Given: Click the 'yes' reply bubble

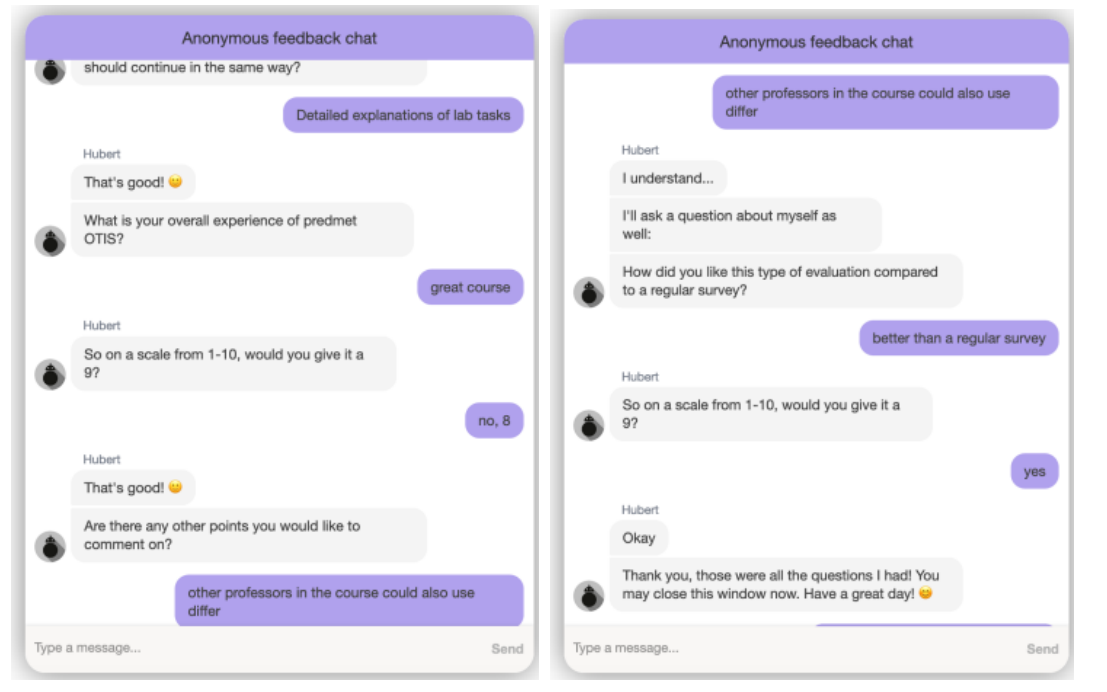Looking at the screenshot, I should pos(1034,471).
